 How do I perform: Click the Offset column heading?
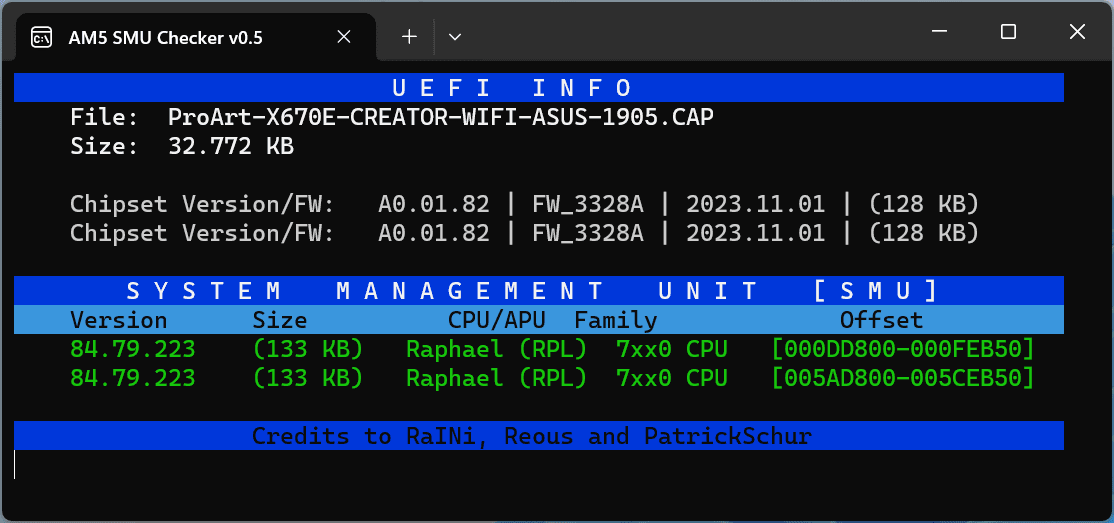881,321
